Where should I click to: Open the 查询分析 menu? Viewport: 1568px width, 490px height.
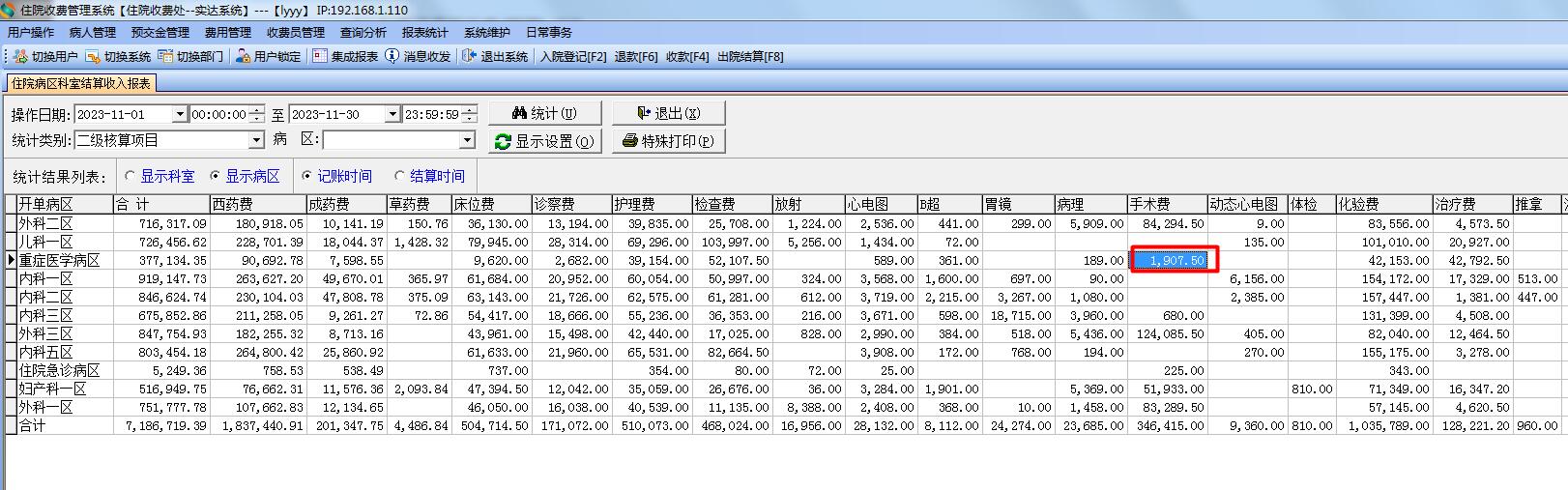[x=363, y=33]
